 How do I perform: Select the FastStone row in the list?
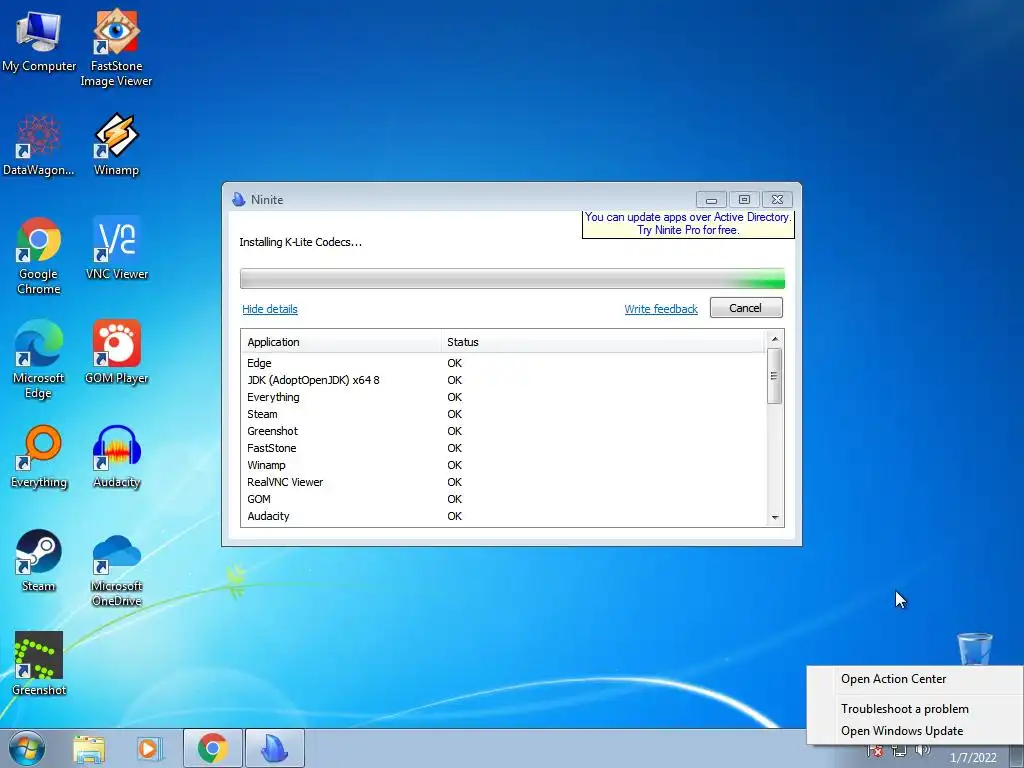503,448
